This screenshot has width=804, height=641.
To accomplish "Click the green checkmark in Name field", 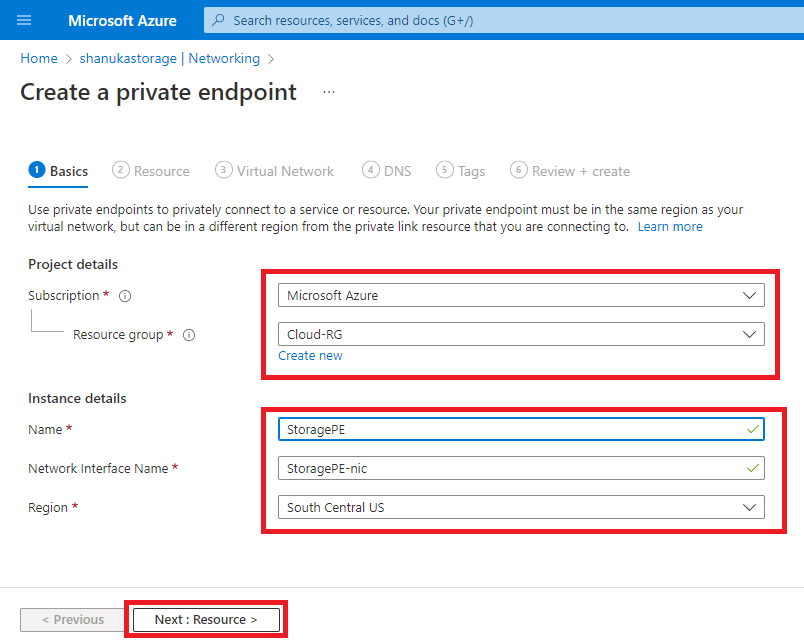I will click(x=751, y=429).
